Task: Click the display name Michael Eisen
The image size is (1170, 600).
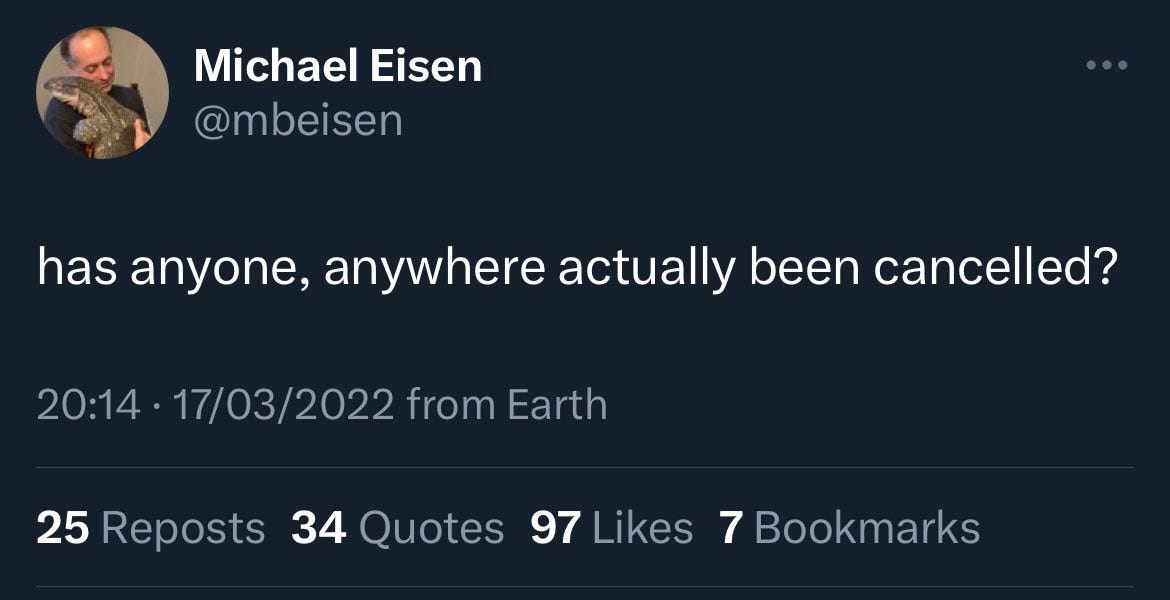Action: 337,67
